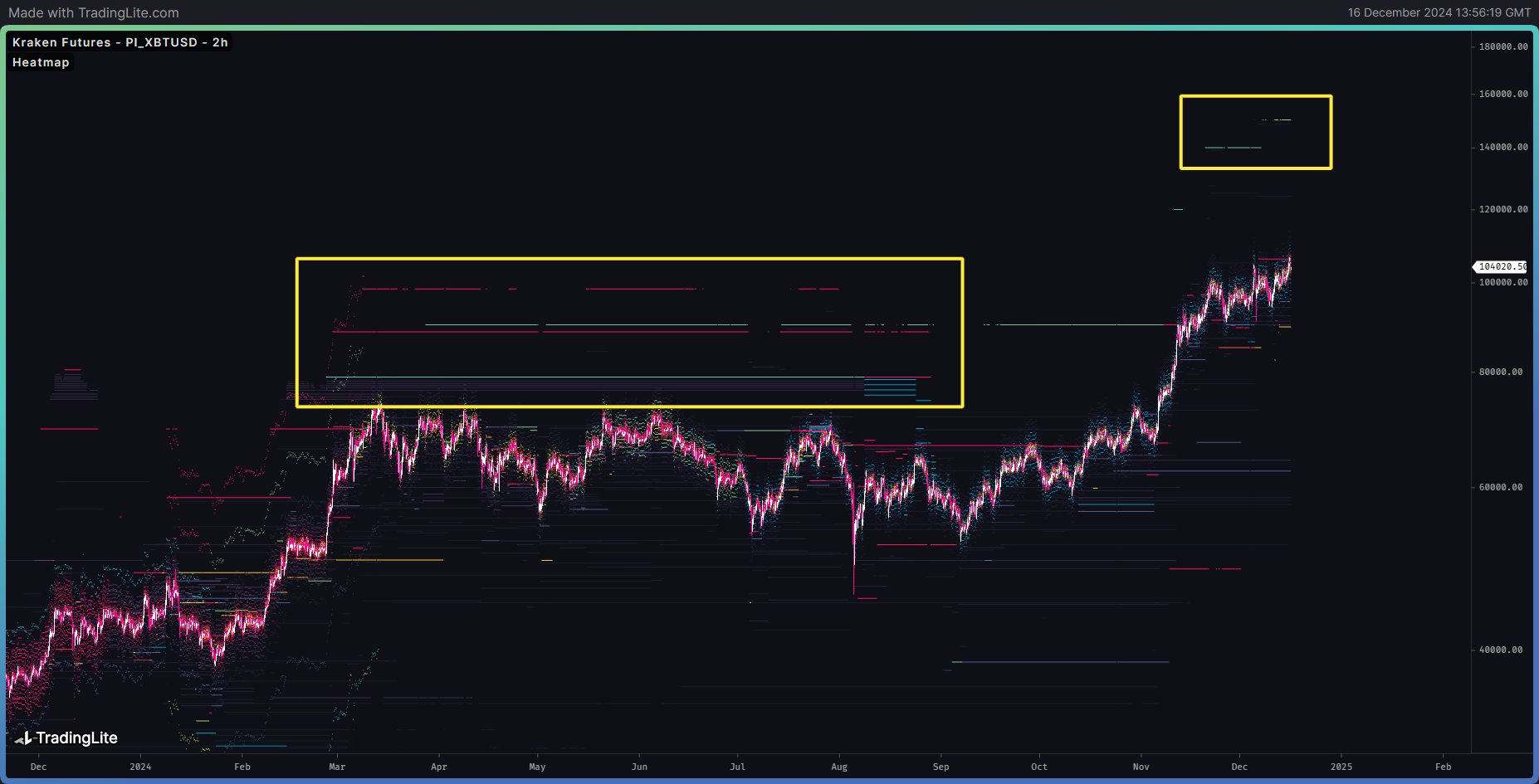Click the 2024 label on the time axis
The width and height of the screenshot is (1539, 784).
tap(140, 767)
